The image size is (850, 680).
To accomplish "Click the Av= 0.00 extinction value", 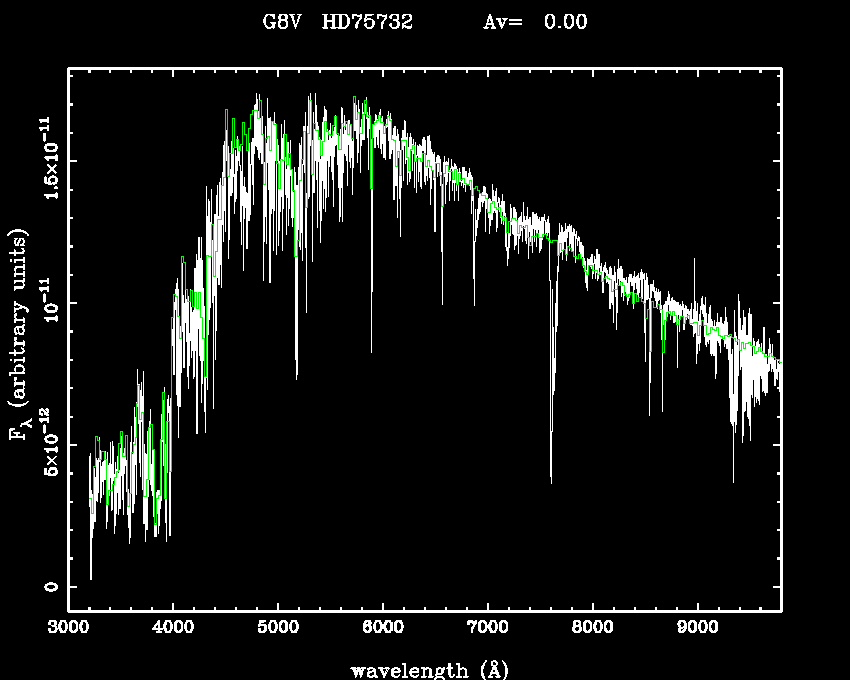I will coord(535,22).
